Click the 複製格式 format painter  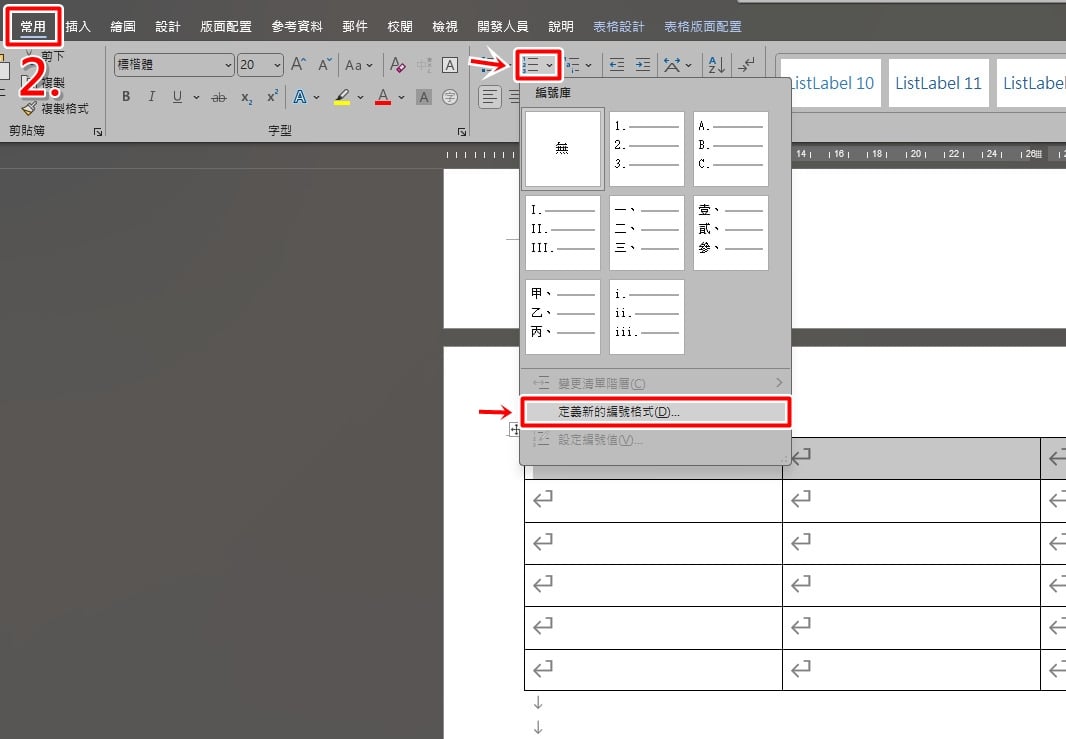(x=56, y=108)
